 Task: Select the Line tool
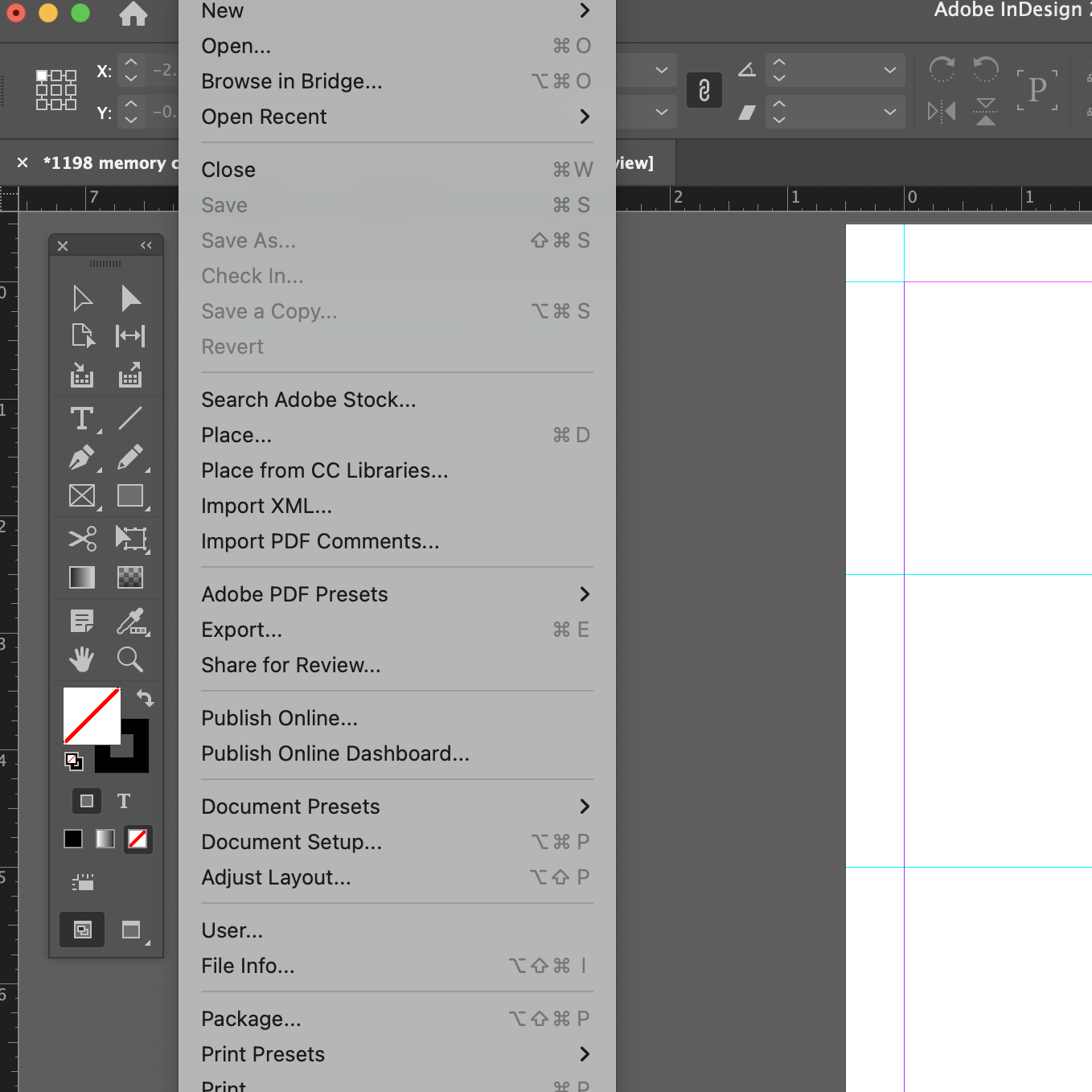point(130,418)
